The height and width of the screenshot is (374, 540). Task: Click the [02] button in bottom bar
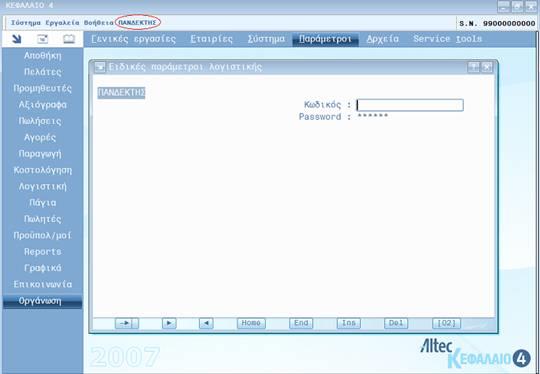446,323
